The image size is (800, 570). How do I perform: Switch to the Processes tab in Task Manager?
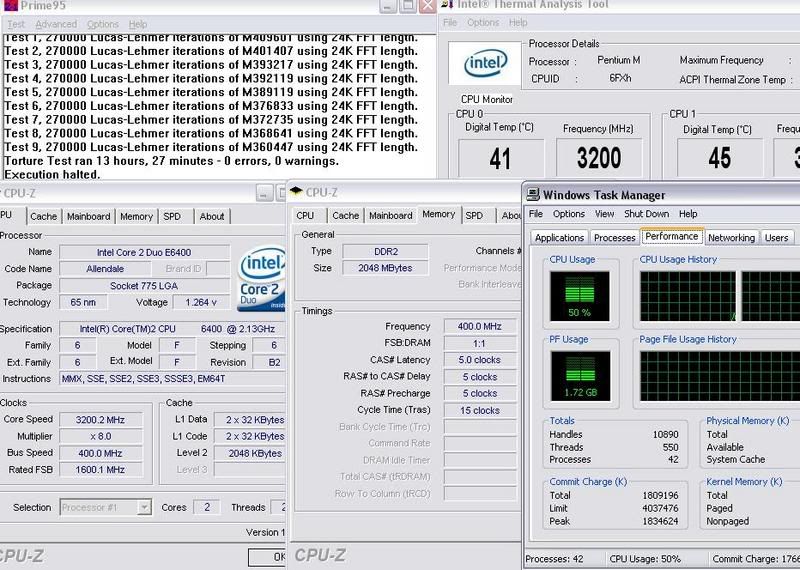(615, 238)
